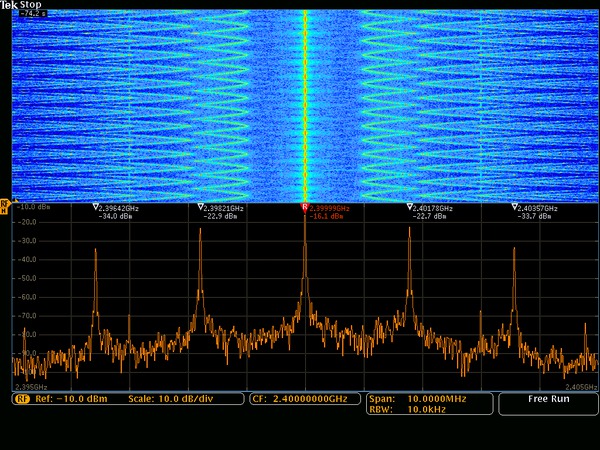Select the 2.40178GHz peak marker triangle
This screenshot has width=600, height=450.
click(x=409, y=208)
